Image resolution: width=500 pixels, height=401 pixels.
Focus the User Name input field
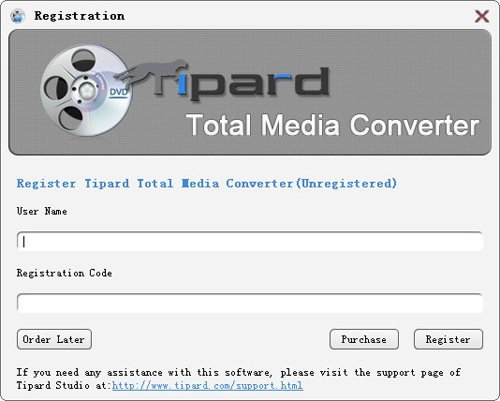[x=250, y=241]
